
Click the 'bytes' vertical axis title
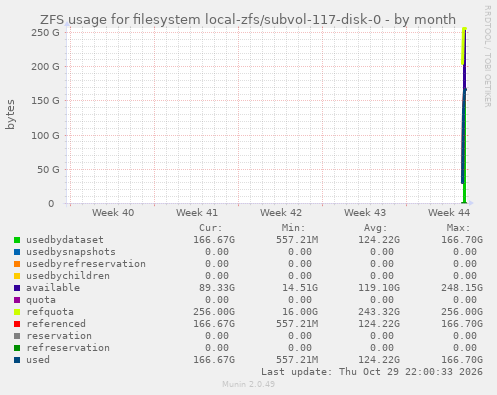(10, 114)
